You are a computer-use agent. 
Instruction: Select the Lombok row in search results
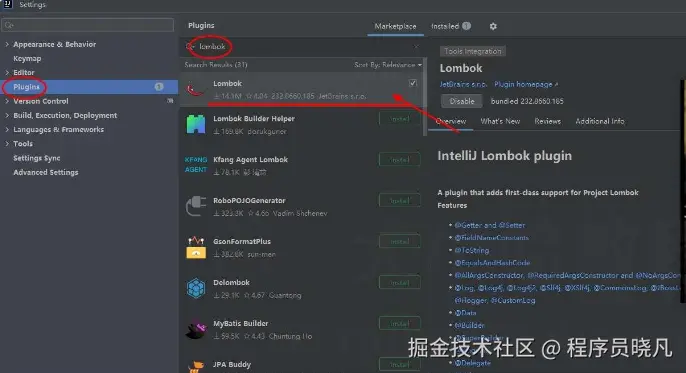click(x=301, y=90)
